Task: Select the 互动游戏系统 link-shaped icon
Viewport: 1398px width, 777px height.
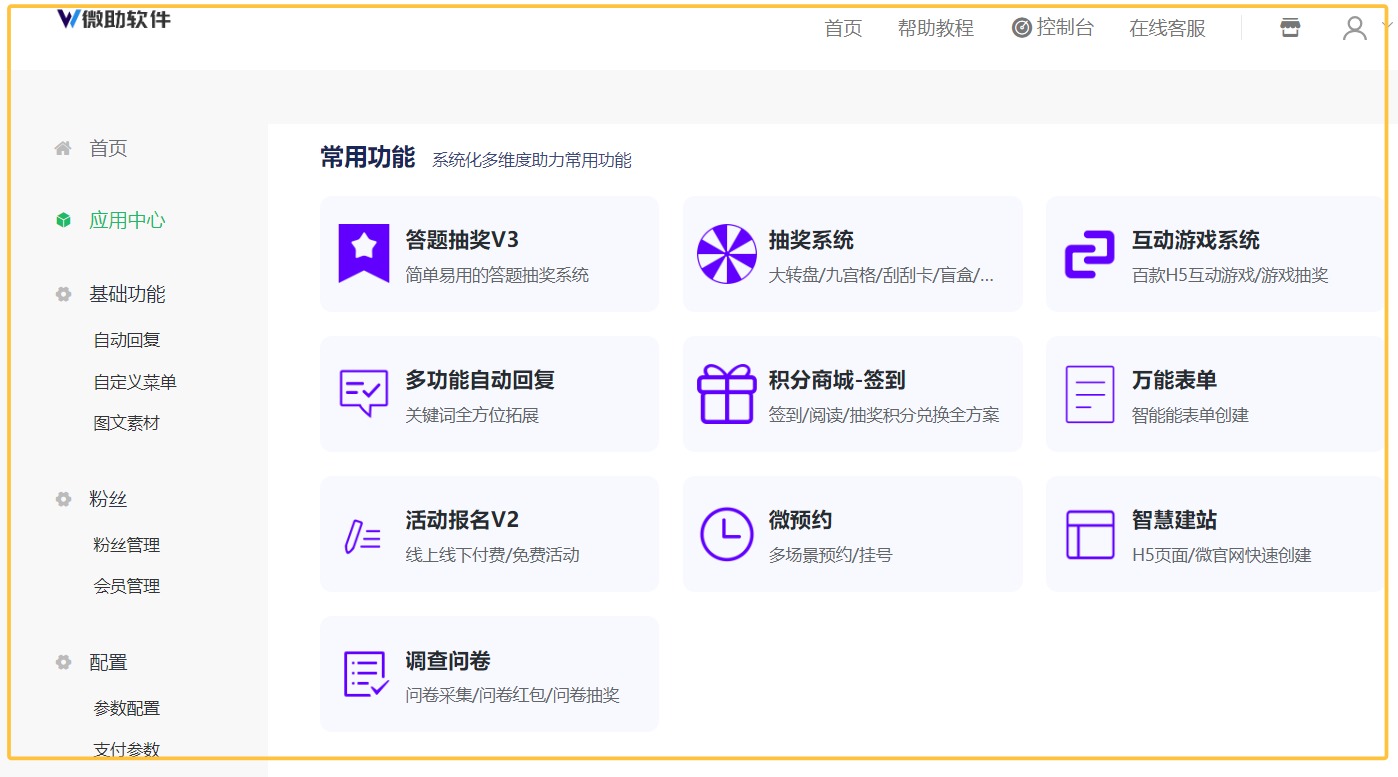Action: tap(1089, 254)
